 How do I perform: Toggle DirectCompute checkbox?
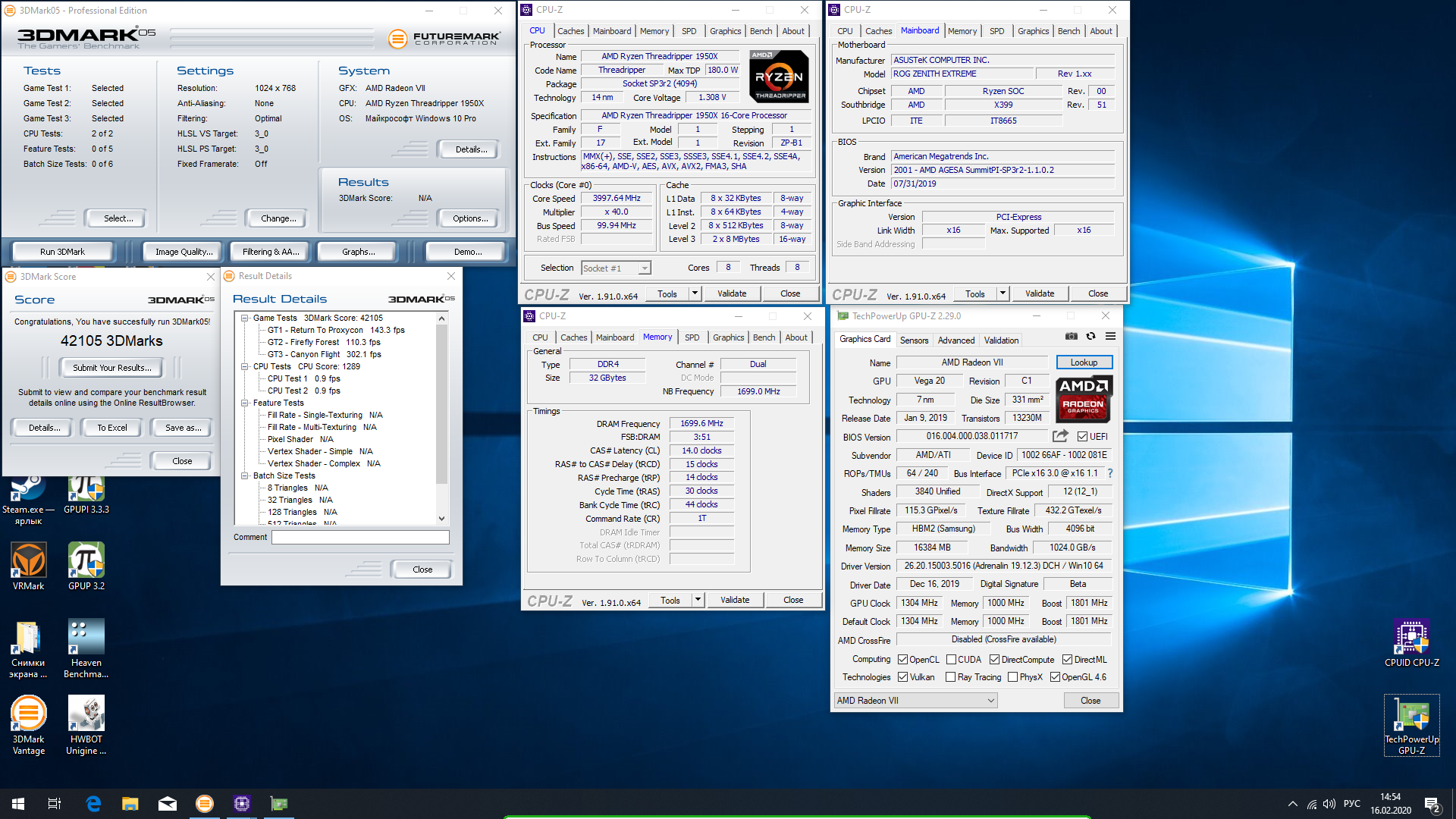pyautogui.click(x=994, y=660)
